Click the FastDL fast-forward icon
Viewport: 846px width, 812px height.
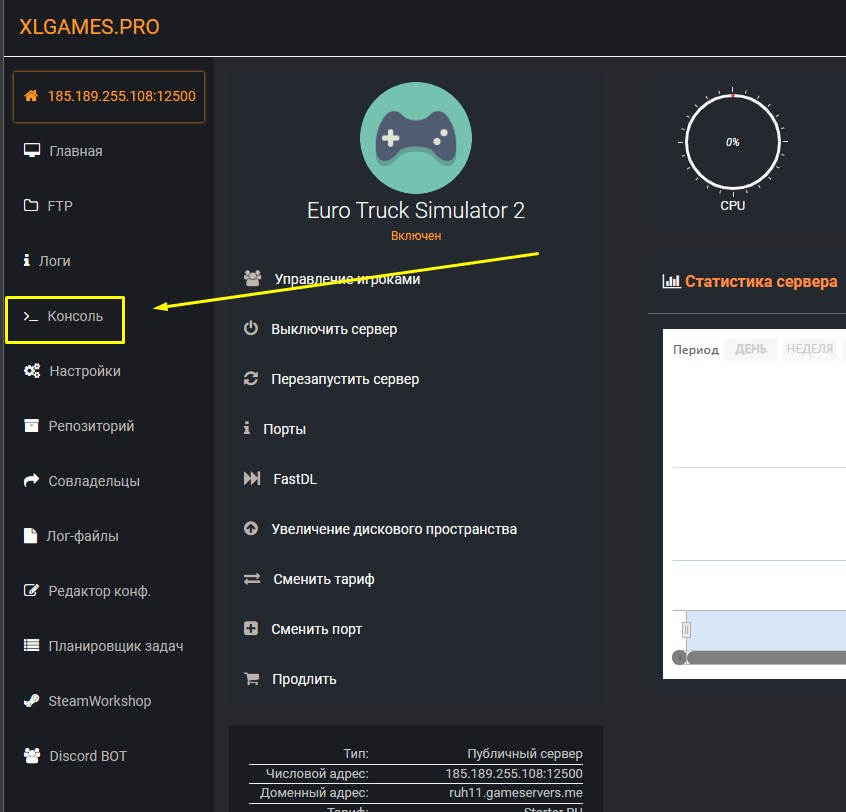[x=252, y=479]
